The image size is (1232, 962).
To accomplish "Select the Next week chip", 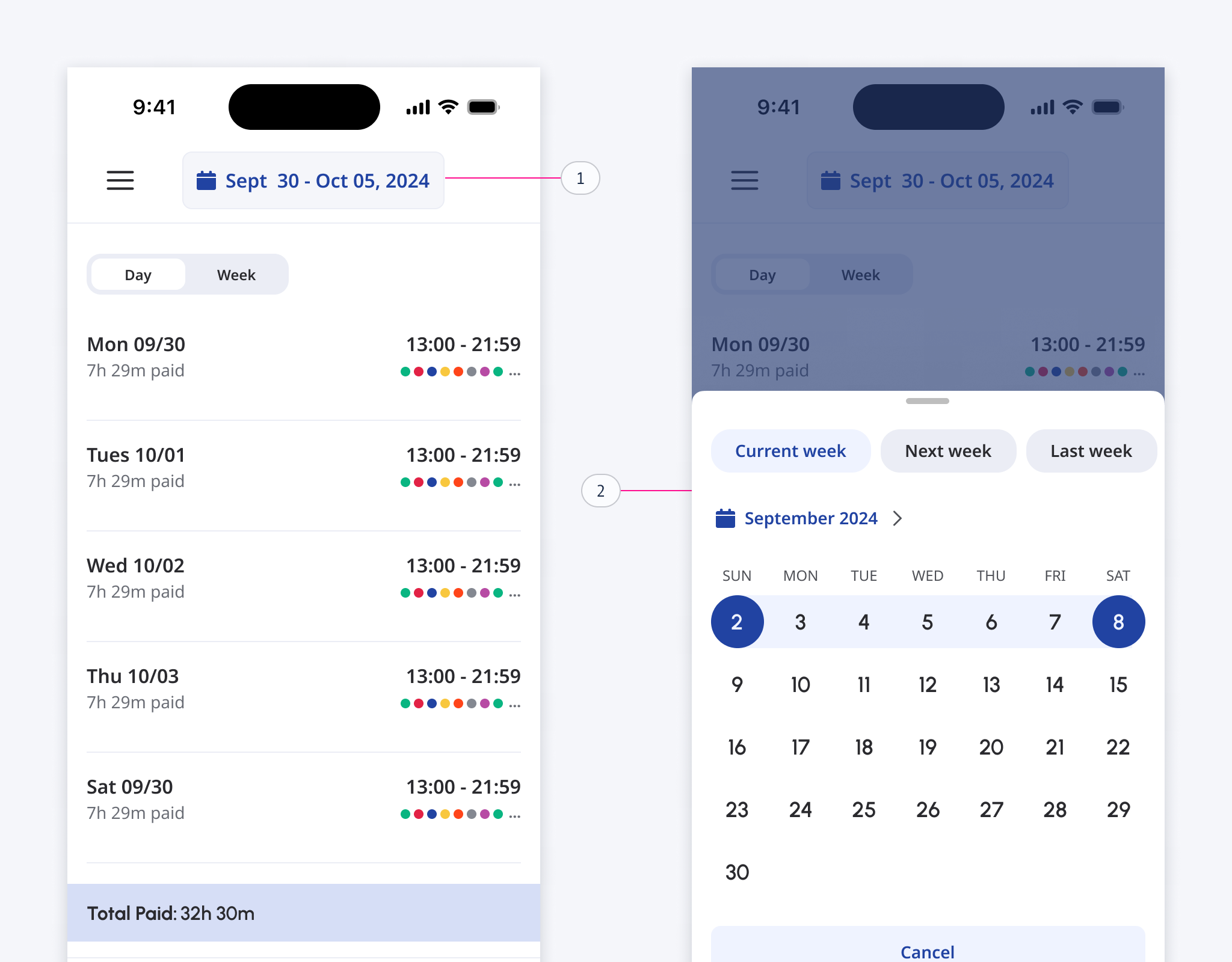I will (x=947, y=451).
